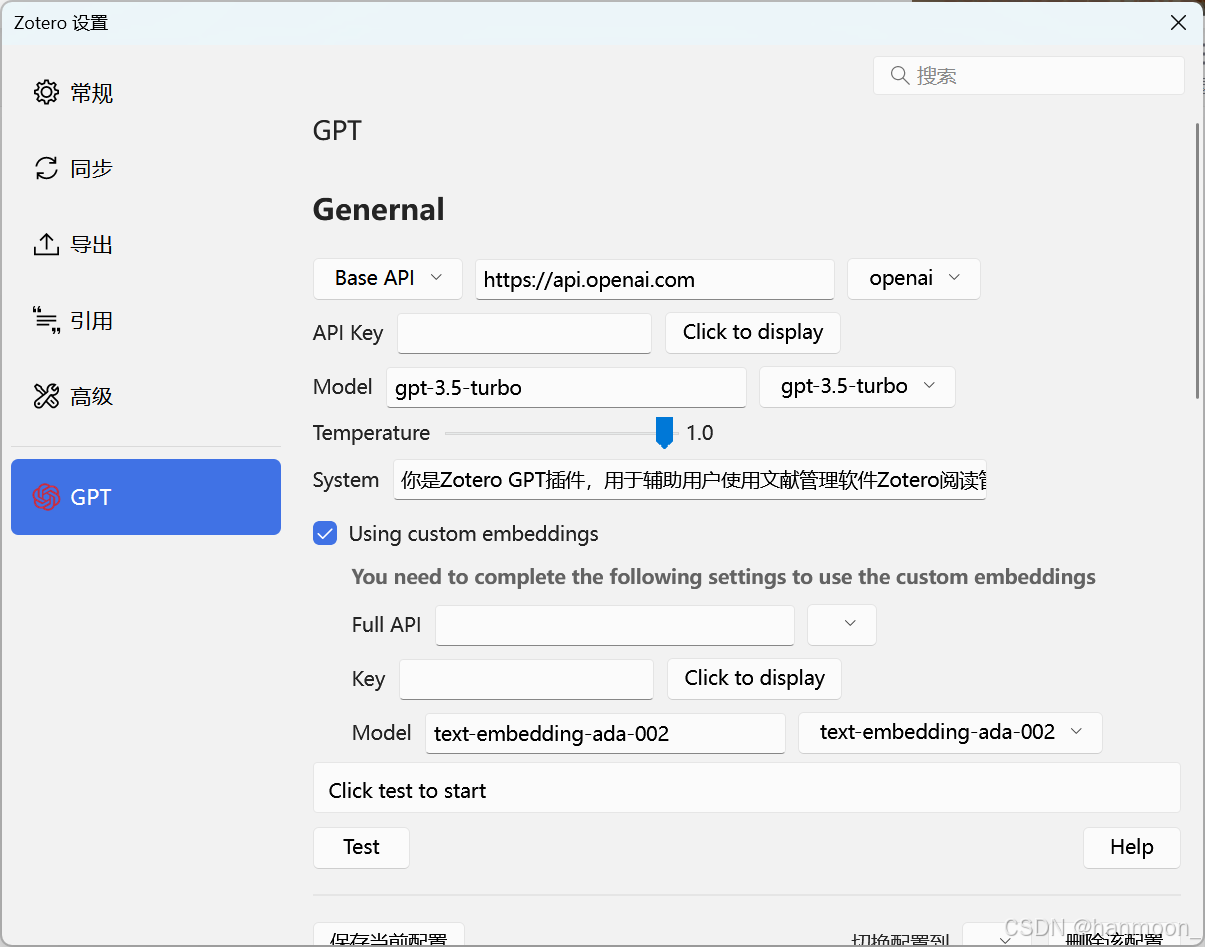Expand the text-embedding-ada-002 dropdown

(950, 732)
